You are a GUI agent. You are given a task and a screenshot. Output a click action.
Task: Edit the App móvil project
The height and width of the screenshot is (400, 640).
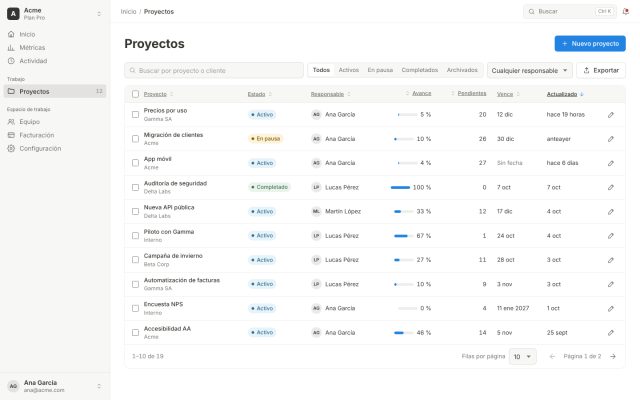(x=611, y=163)
